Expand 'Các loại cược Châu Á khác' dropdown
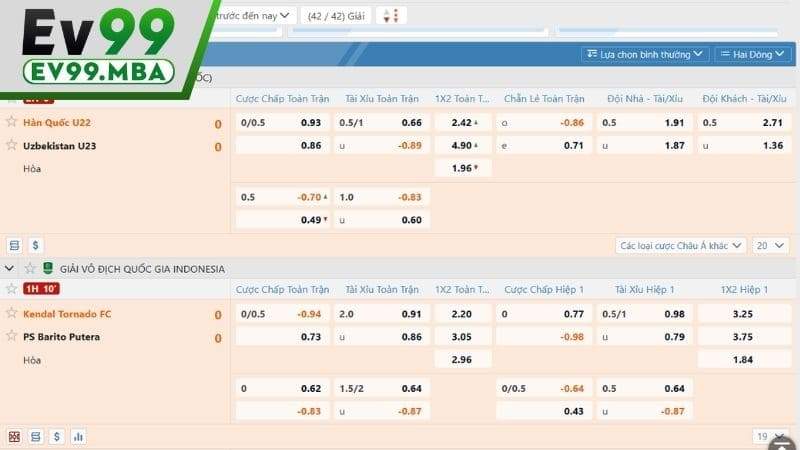 681,245
